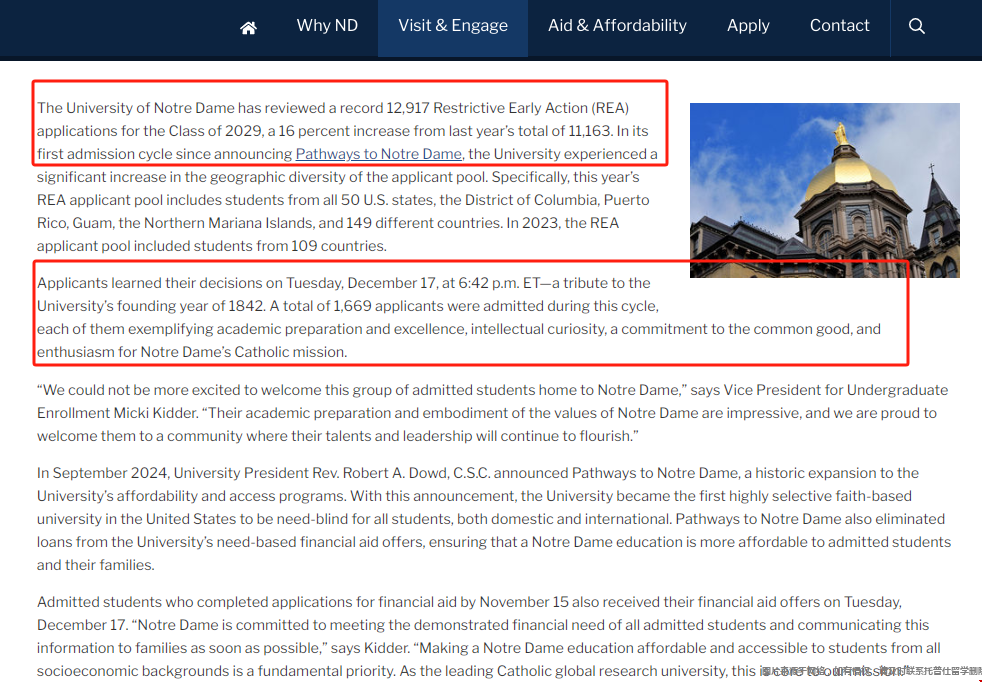
Task: Select text '149 different countries'
Action: pos(424,223)
